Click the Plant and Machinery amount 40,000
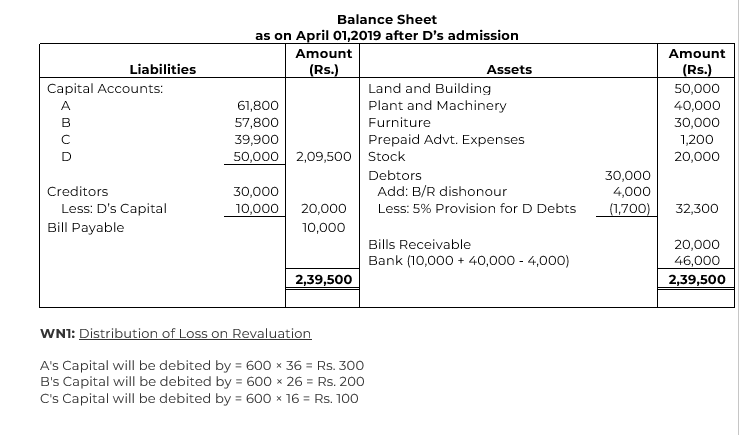The height and width of the screenshot is (435, 755). pos(697,105)
